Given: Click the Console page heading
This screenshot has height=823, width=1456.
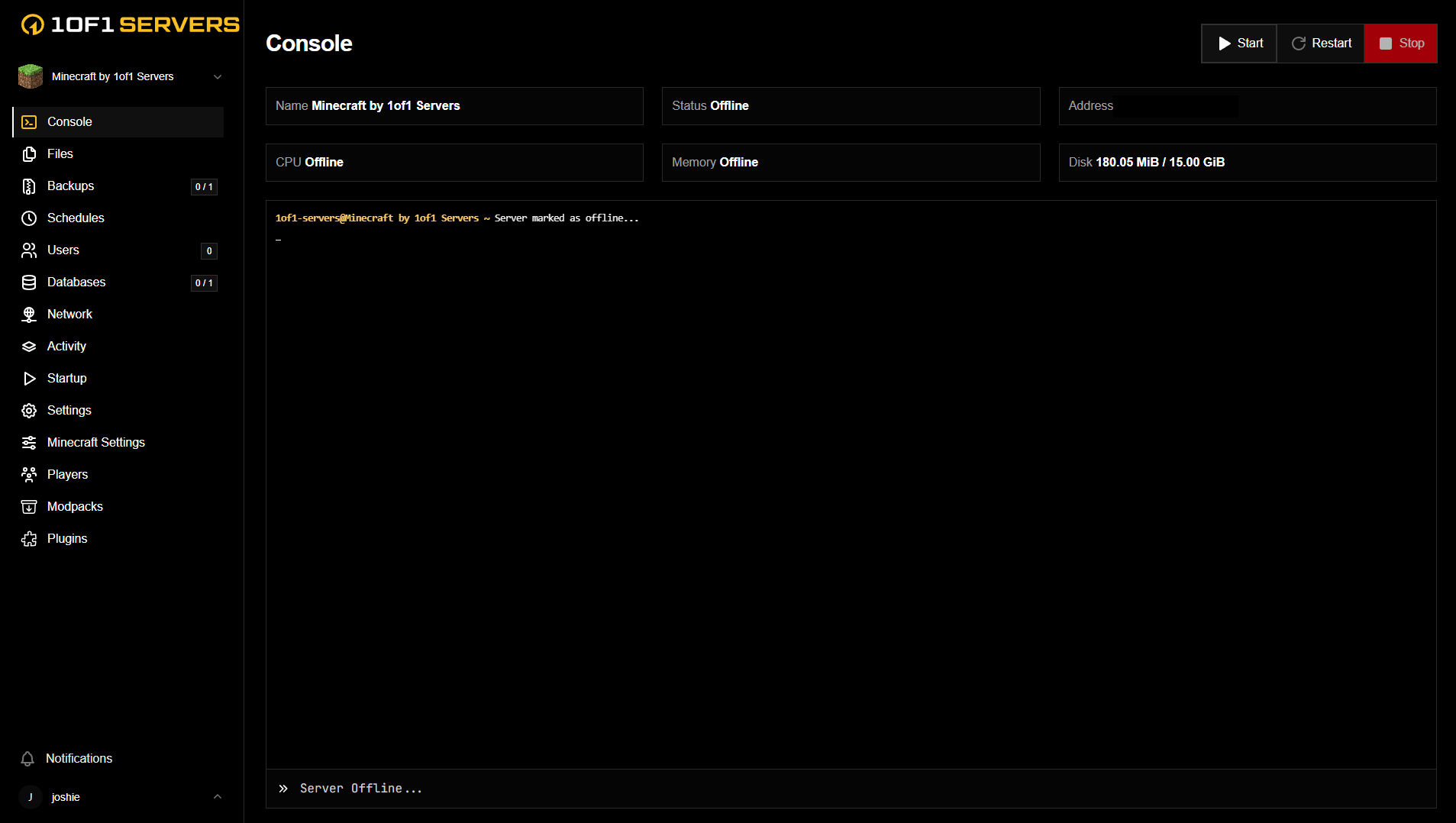Looking at the screenshot, I should click(309, 44).
